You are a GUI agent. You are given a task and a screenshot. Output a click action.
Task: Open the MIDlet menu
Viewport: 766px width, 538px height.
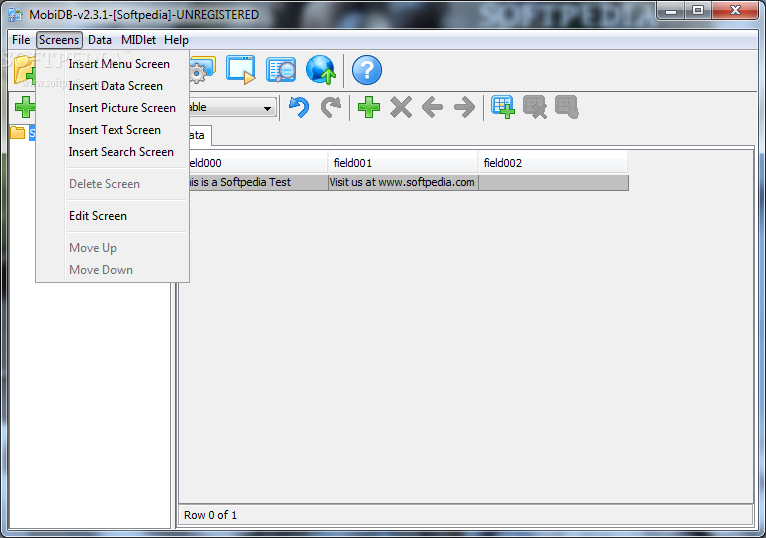[x=138, y=40]
